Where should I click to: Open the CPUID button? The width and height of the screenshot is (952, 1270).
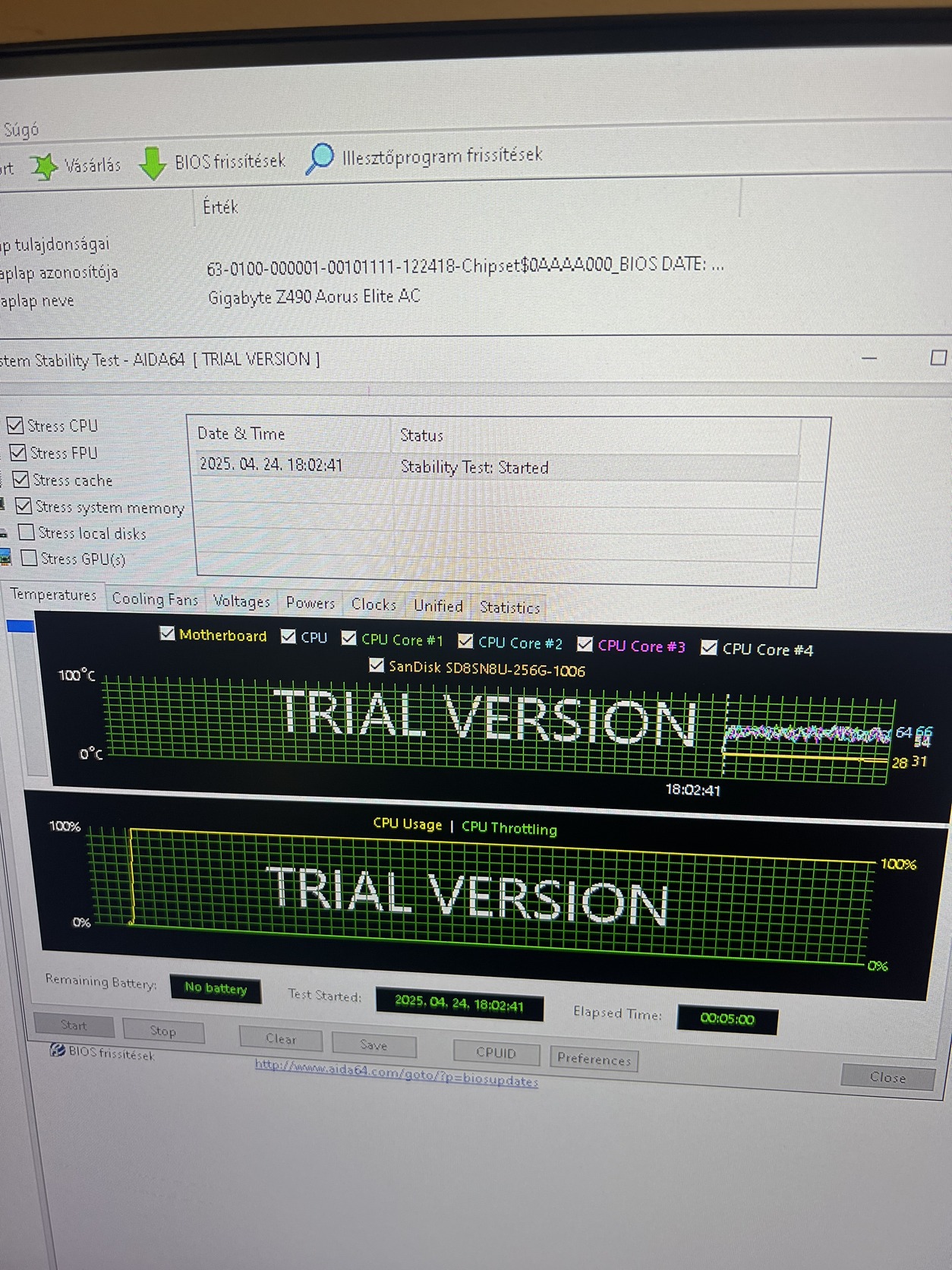[x=496, y=1053]
